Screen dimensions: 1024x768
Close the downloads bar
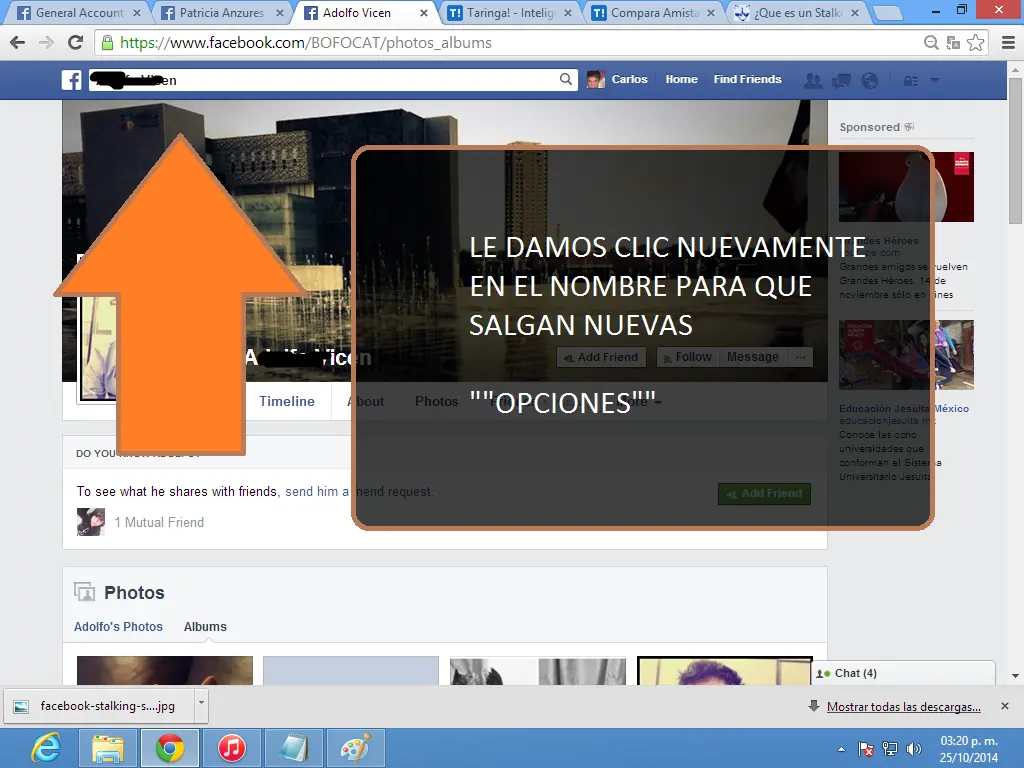1005,706
